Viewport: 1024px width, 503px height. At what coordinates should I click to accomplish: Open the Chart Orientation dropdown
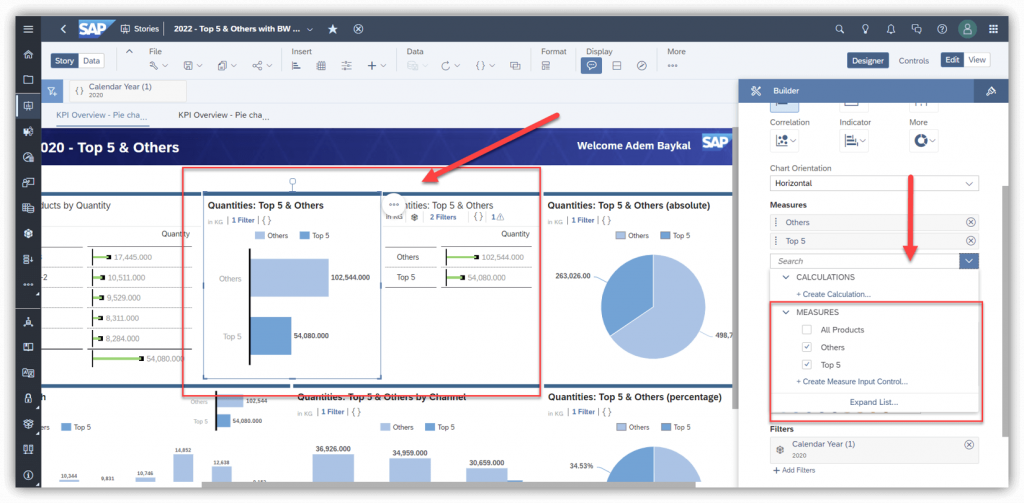click(874, 184)
